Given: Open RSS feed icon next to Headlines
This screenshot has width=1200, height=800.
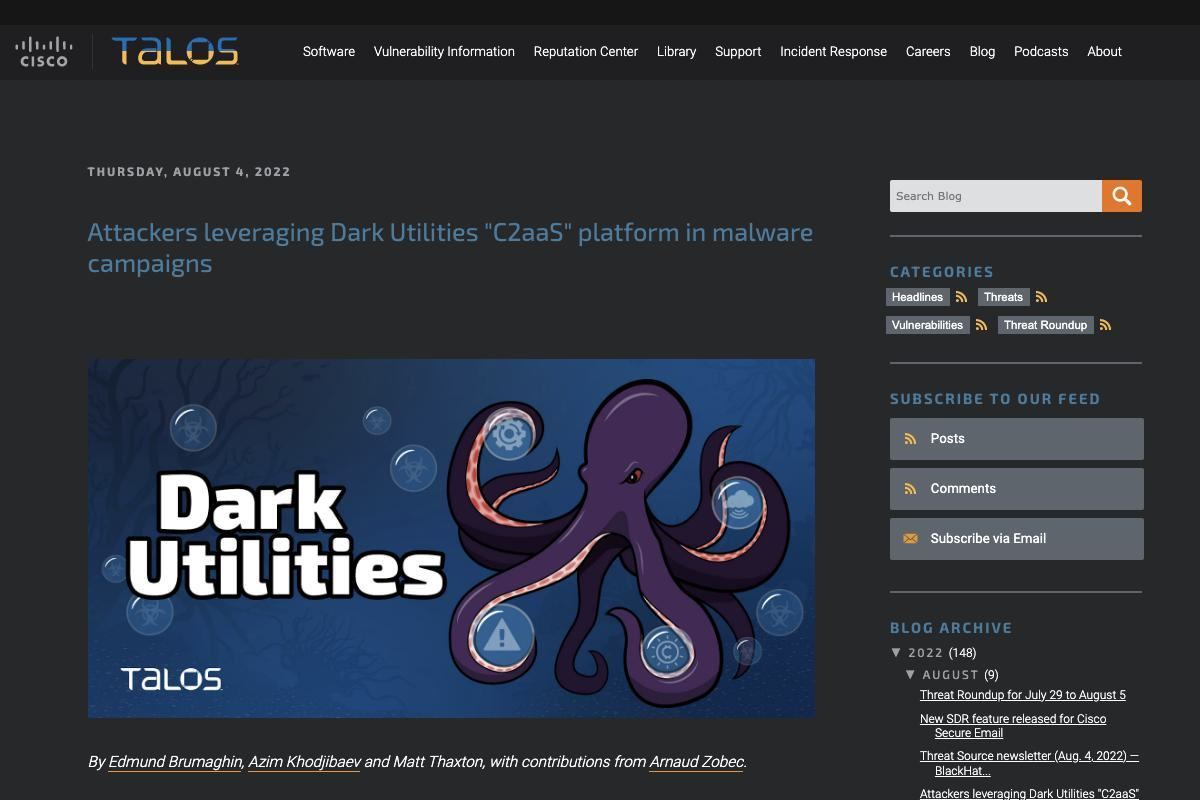Looking at the screenshot, I should pyautogui.click(x=961, y=297).
